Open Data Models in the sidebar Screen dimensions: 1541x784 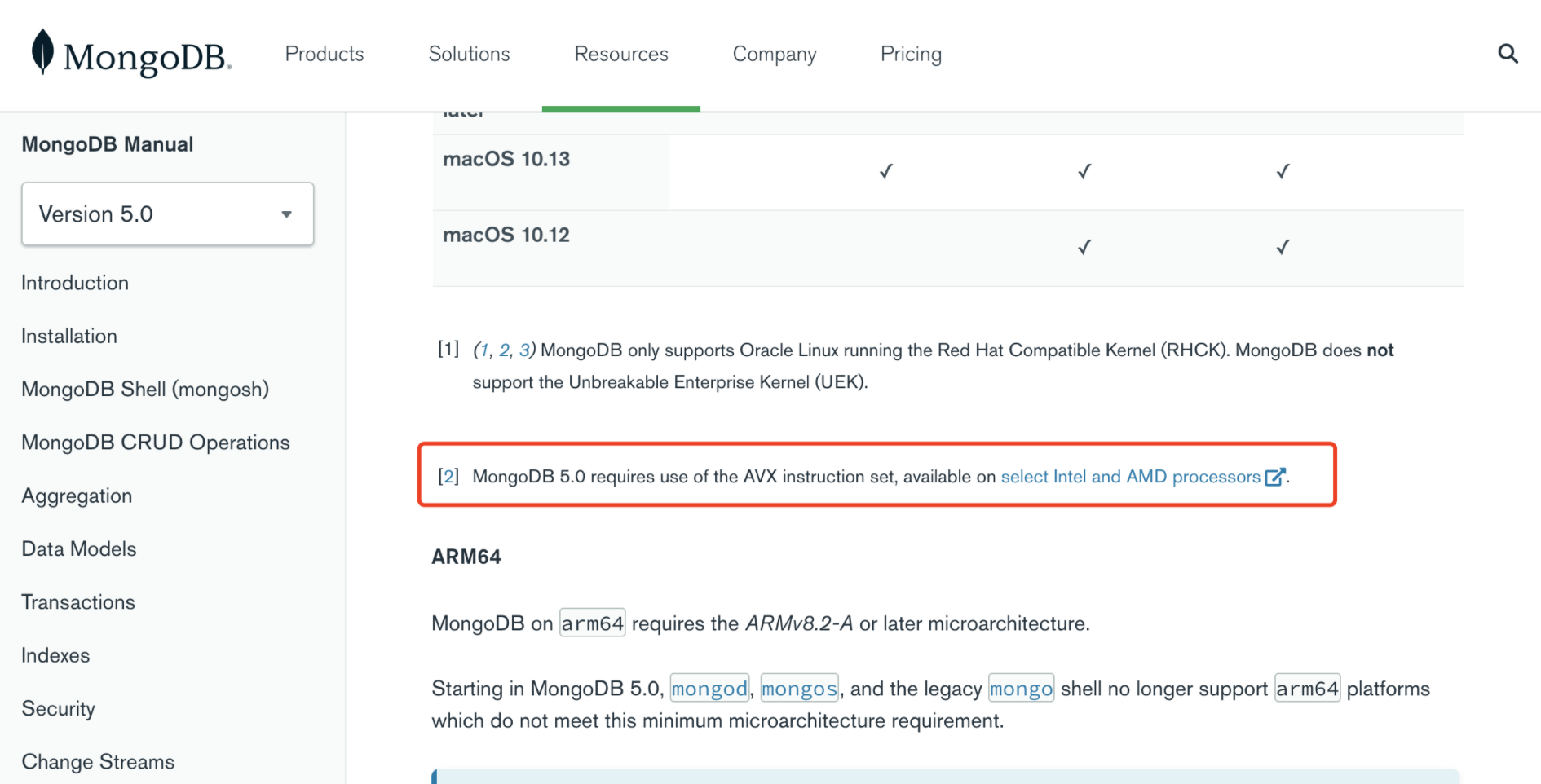(x=79, y=548)
